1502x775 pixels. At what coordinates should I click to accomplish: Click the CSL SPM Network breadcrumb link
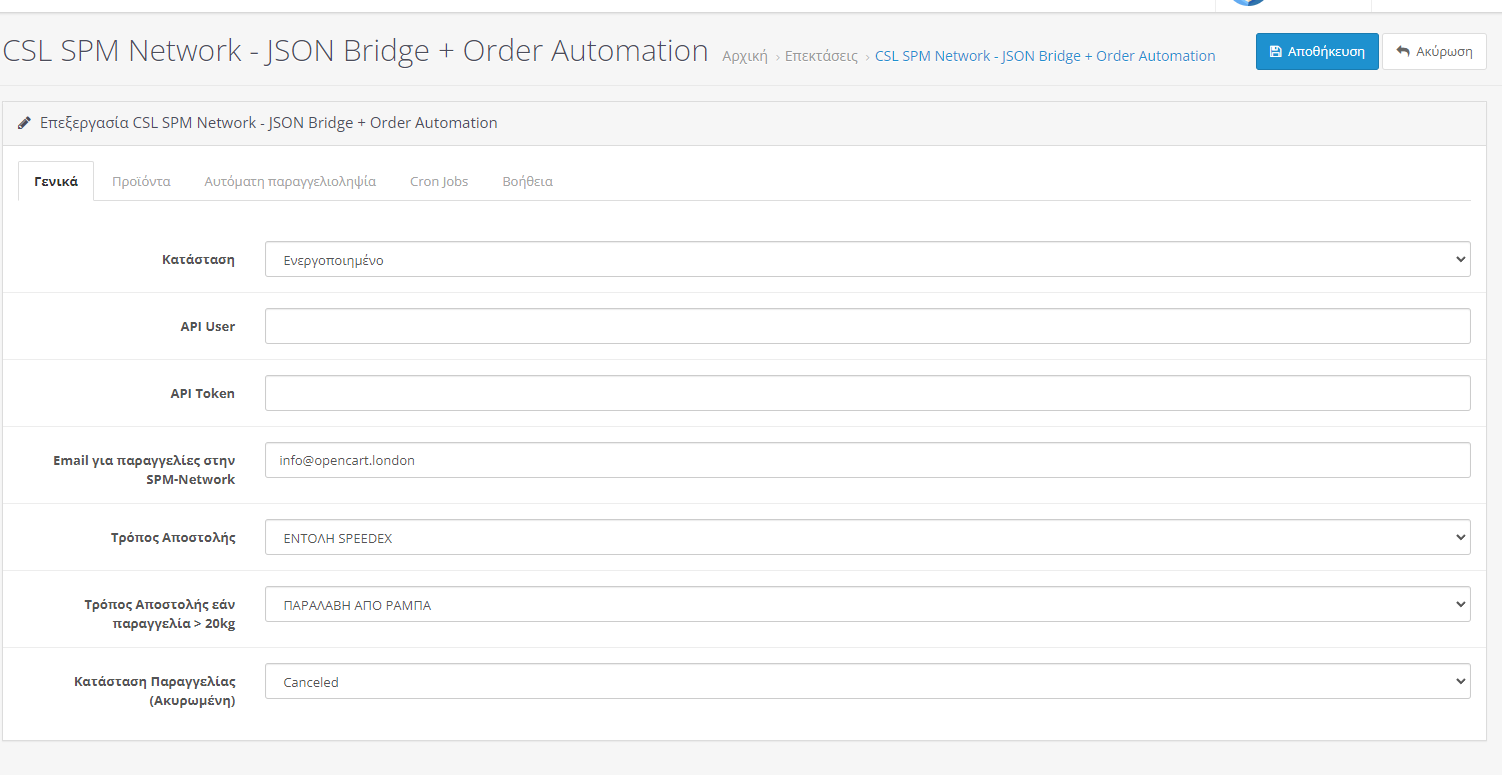pyautogui.click(x=1045, y=56)
